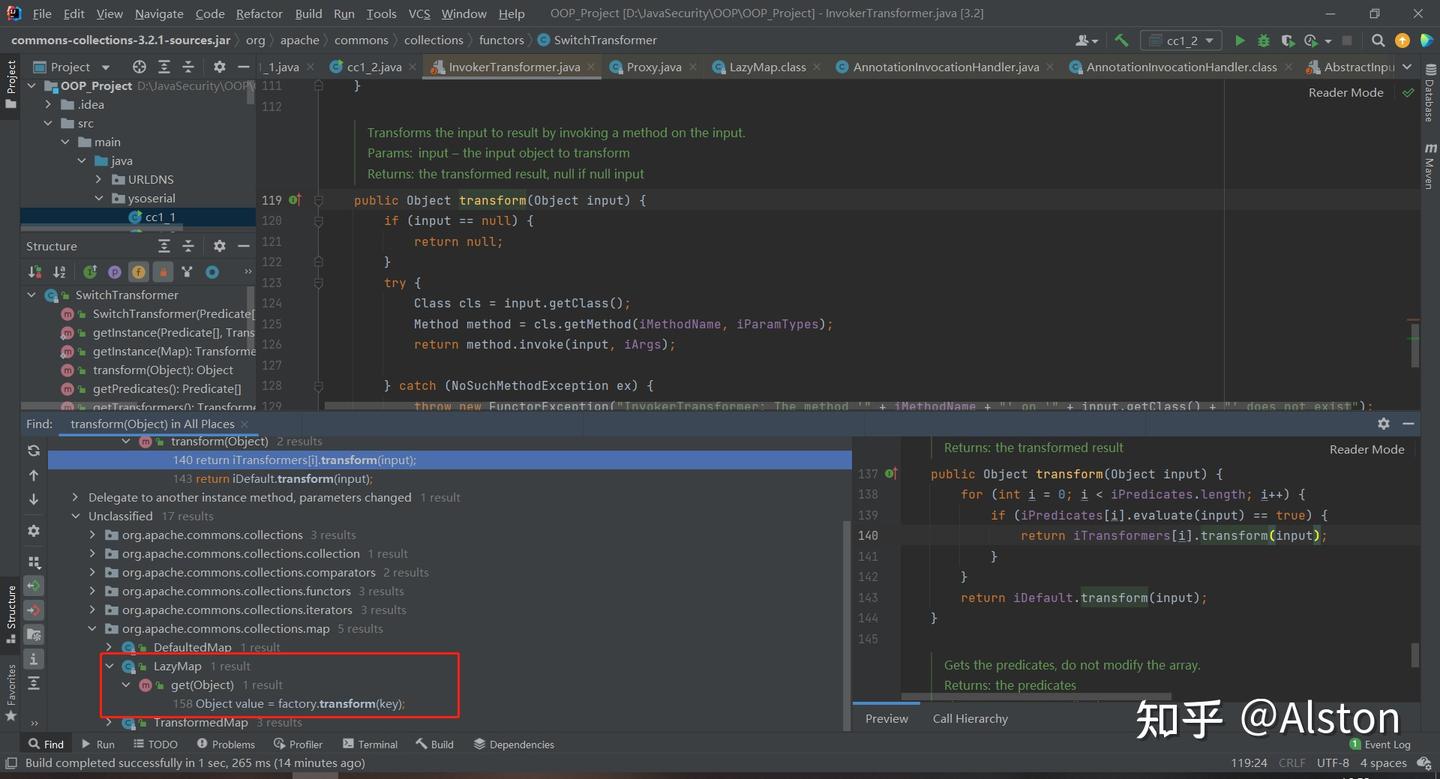The image size is (1440, 779).
Task: Toggle show properties filter
Action: (114, 272)
